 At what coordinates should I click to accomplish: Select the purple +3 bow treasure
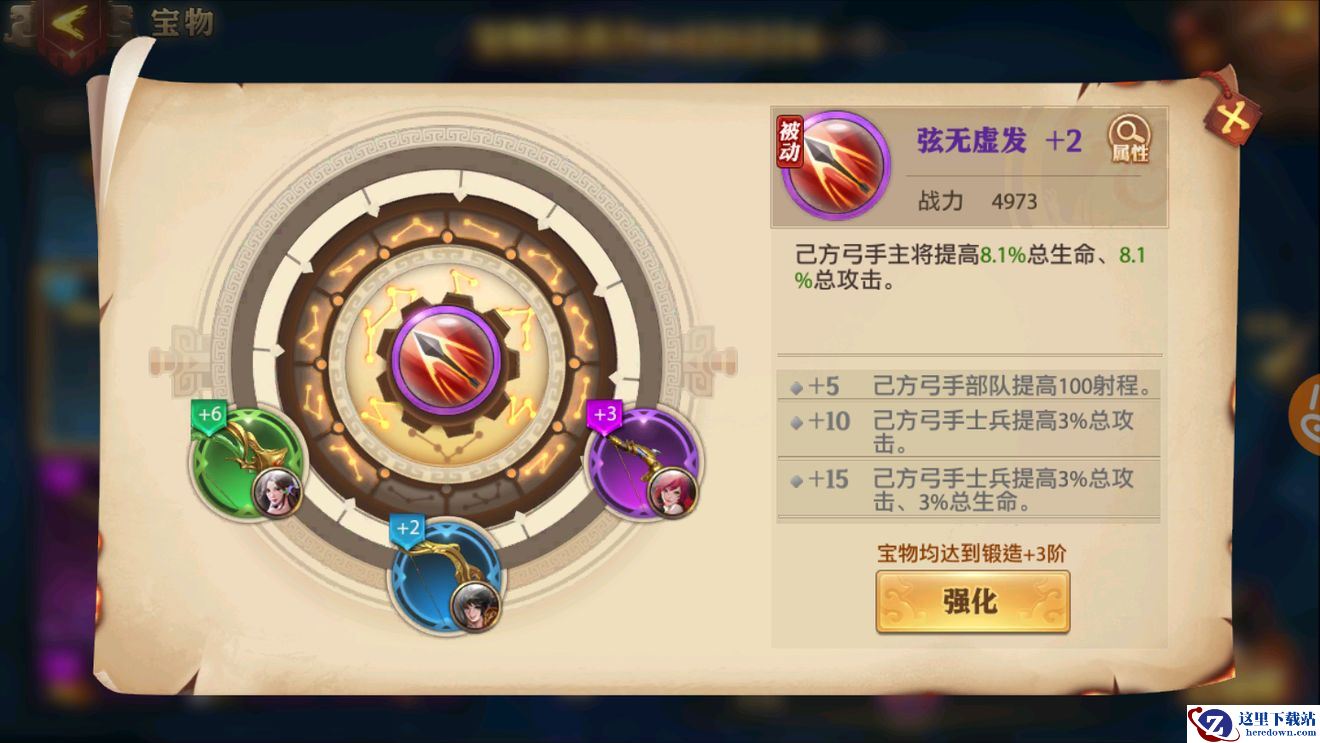point(643,460)
